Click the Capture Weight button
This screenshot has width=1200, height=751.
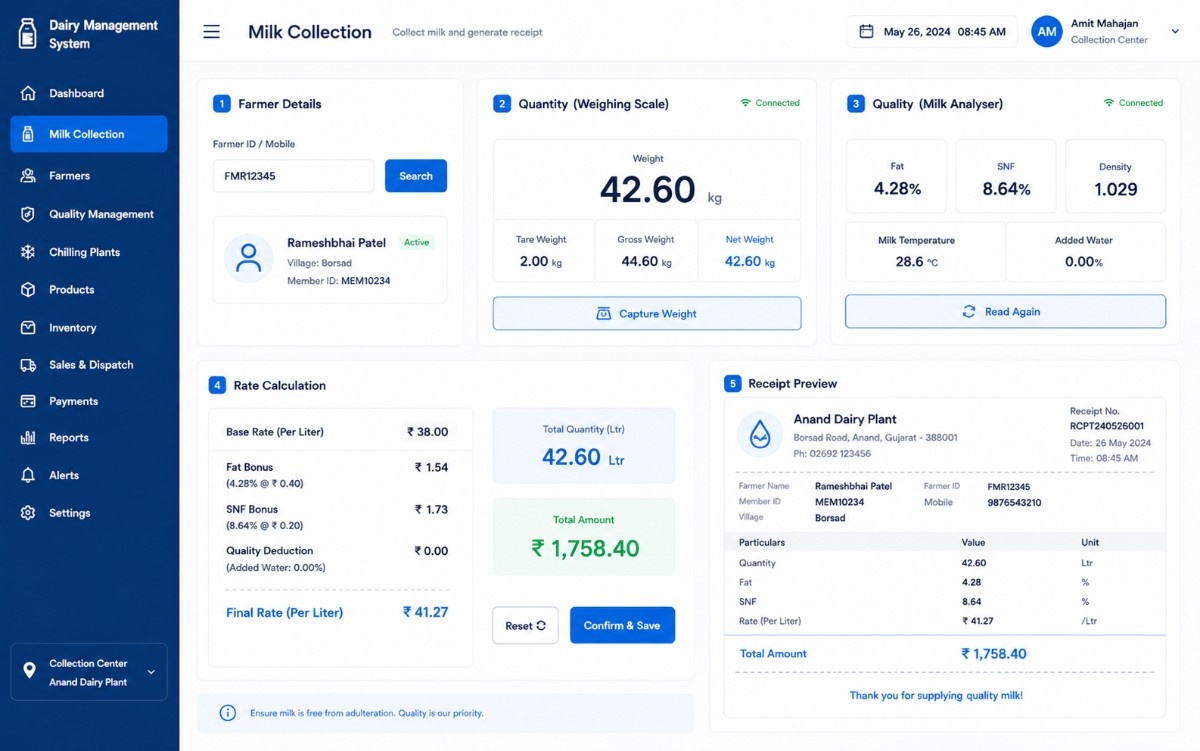(x=647, y=313)
